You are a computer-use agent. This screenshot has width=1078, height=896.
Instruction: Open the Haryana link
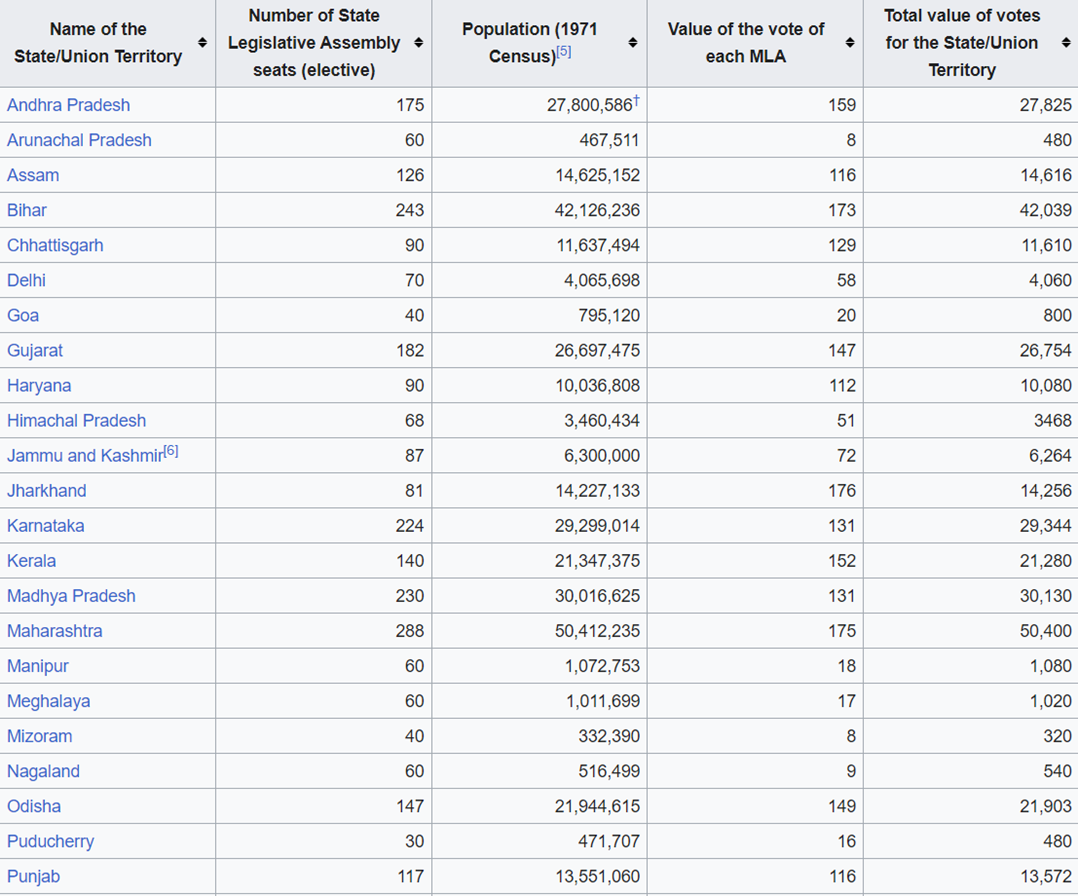click(38, 386)
